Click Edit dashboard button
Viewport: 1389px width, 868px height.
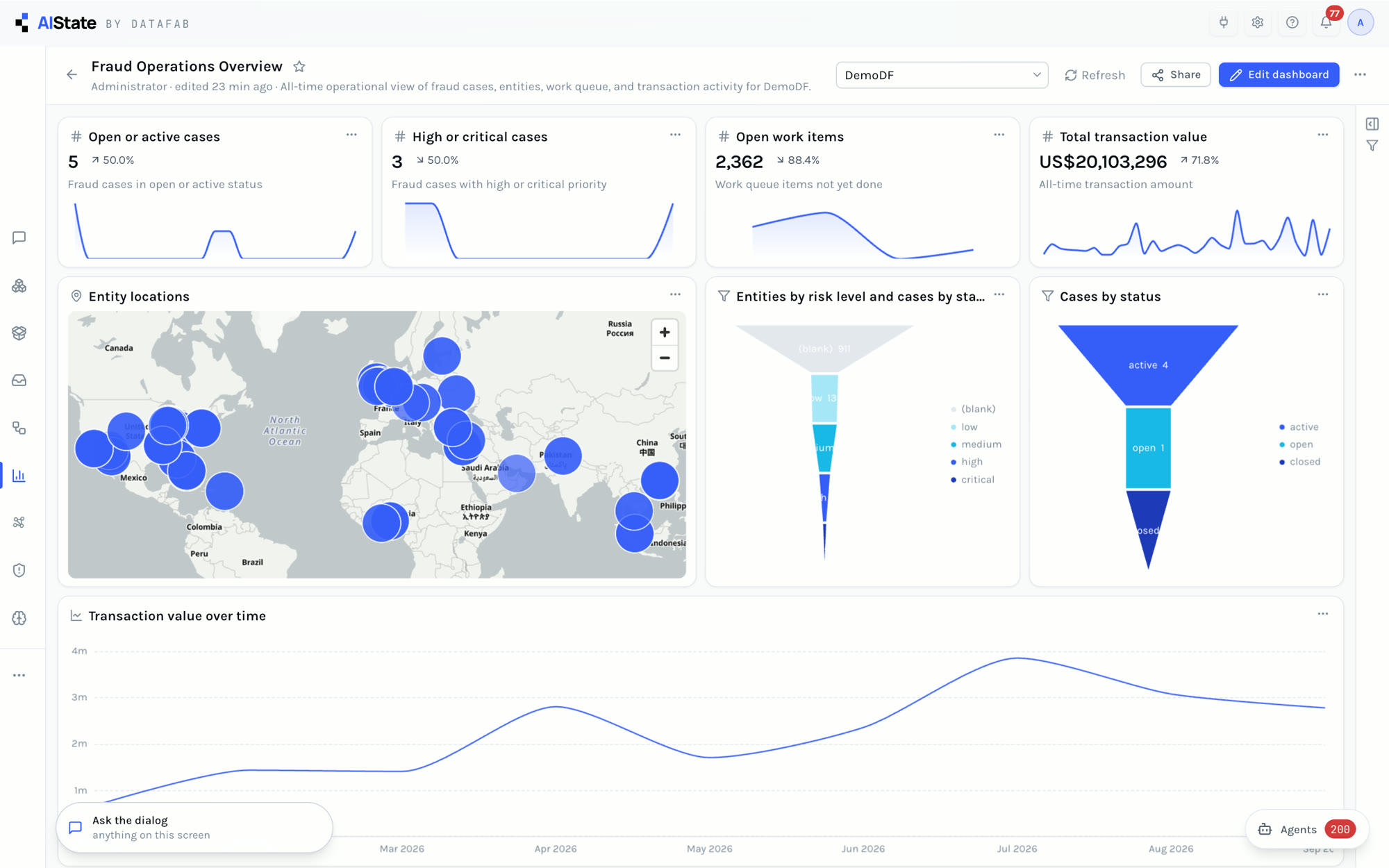click(x=1279, y=75)
